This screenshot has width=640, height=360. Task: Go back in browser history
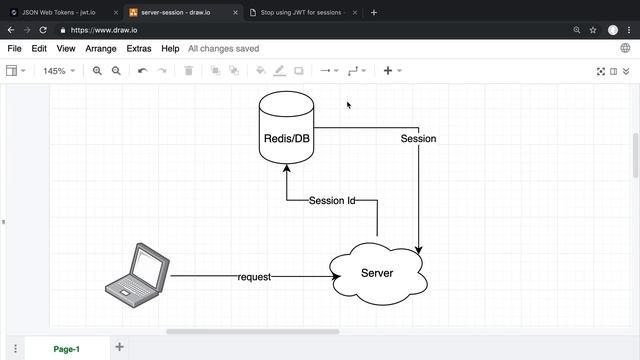tap(11, 30)
